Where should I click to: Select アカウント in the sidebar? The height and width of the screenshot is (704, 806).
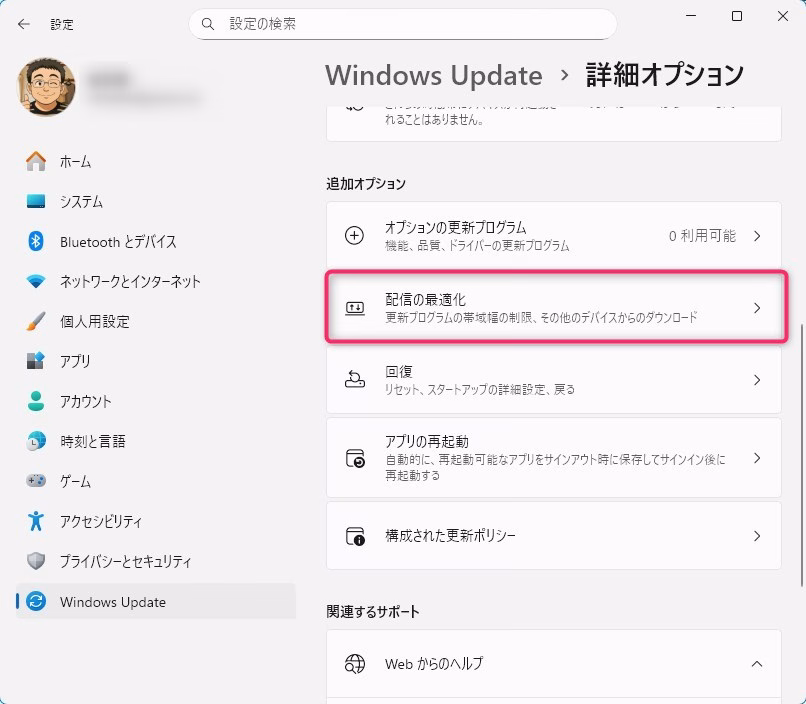85,401
